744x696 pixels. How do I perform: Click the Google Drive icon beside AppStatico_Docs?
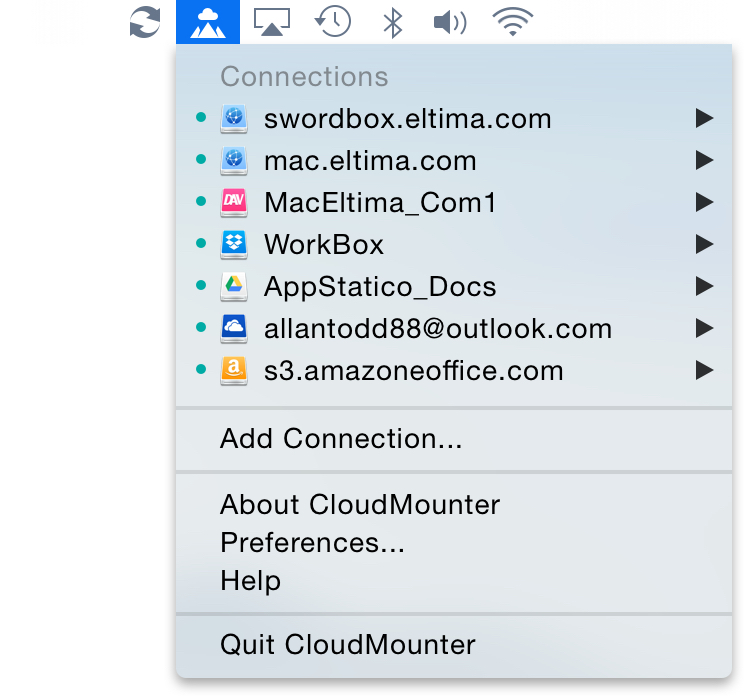[x=234, y=287]
